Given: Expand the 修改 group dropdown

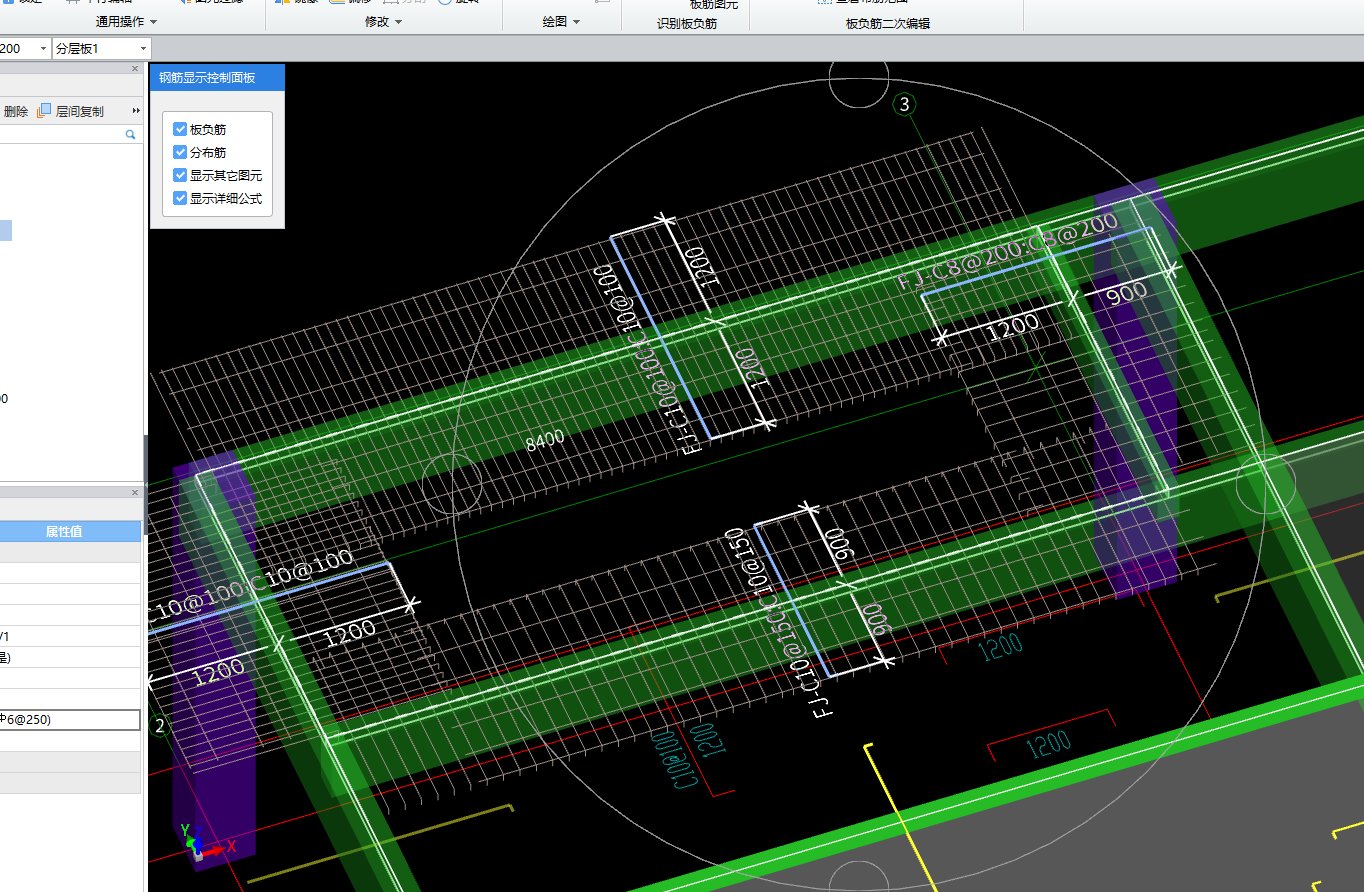Looking at the screenshot, I should [384, 22].
